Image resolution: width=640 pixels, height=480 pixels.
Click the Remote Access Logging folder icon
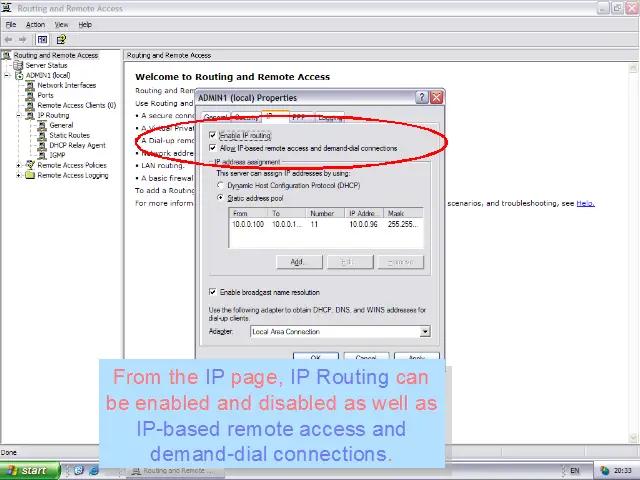tap(30, 175)
